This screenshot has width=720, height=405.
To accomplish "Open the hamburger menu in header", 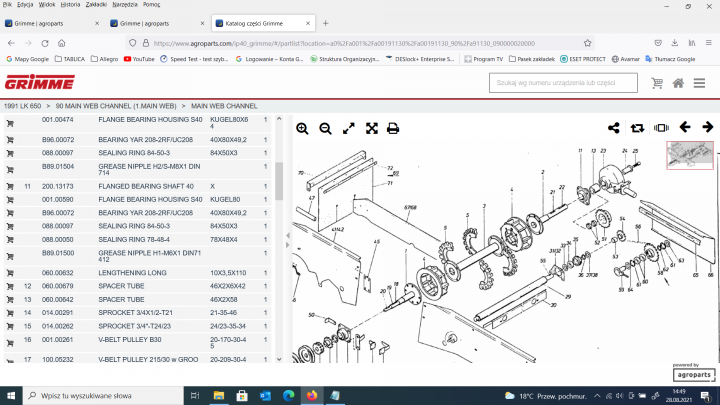I will [699, 83].
